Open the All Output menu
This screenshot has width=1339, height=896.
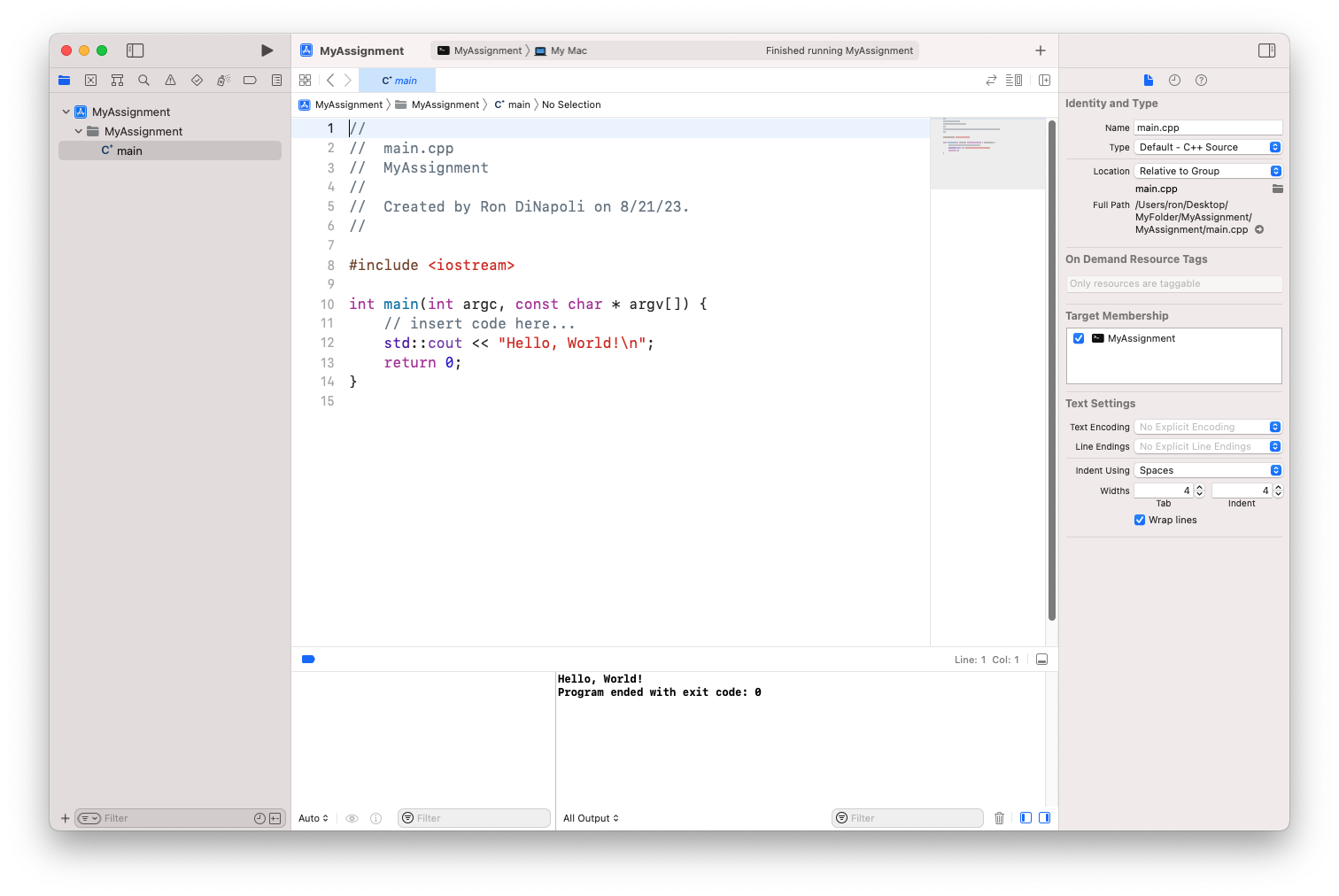[x=591, y=818]
